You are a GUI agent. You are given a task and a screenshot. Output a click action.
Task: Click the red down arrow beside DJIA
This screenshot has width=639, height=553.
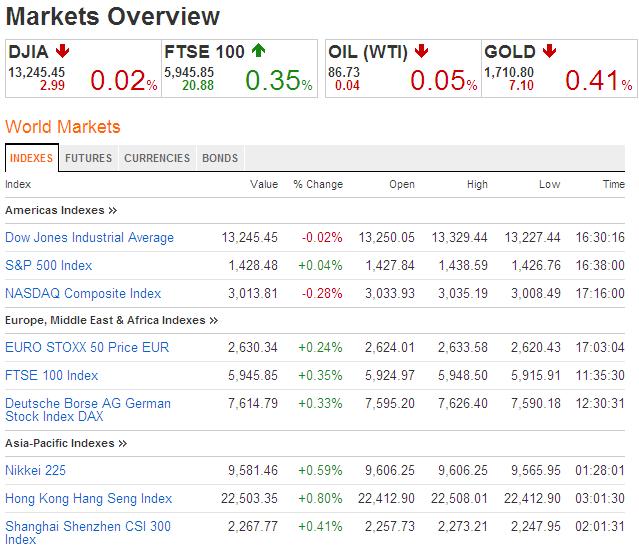click(x=62, y=51)
